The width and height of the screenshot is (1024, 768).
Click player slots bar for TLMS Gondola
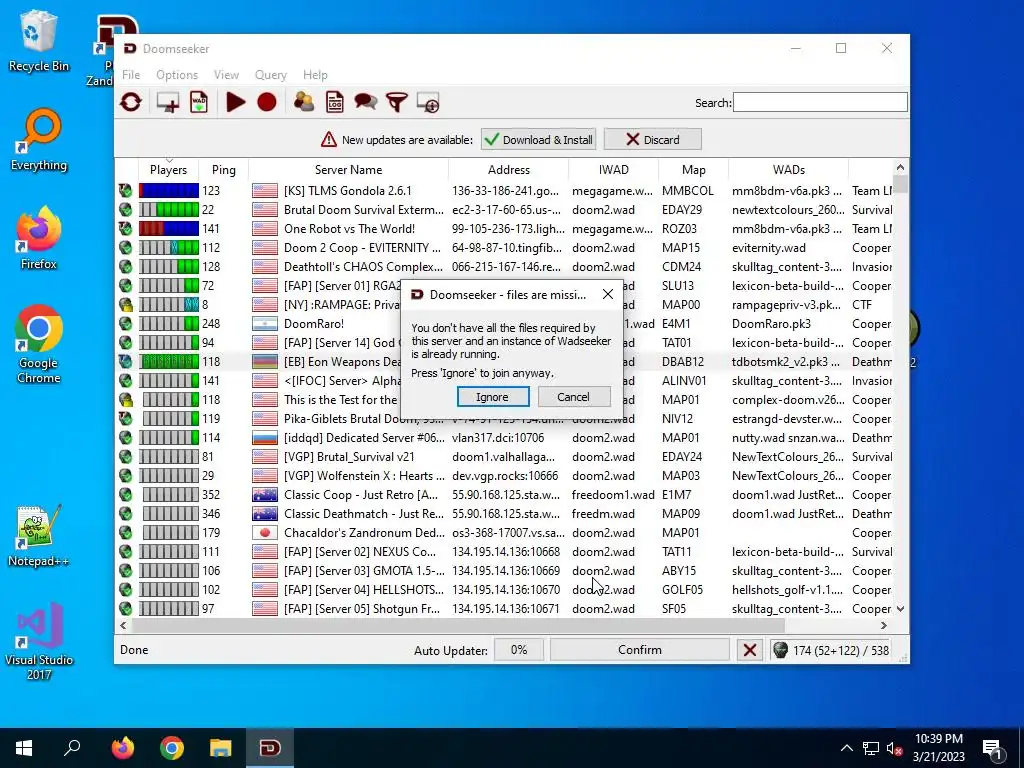[x=168, y=191]
